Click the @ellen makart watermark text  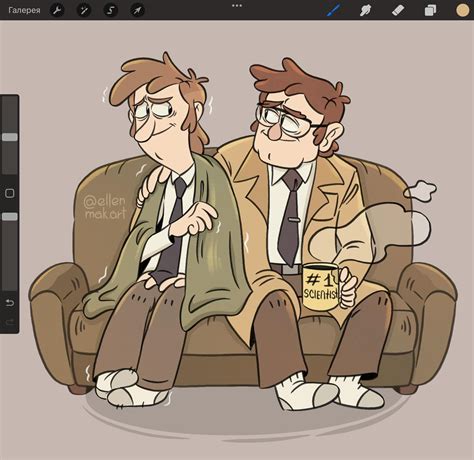pyautogui.click(x=105, y=207)
